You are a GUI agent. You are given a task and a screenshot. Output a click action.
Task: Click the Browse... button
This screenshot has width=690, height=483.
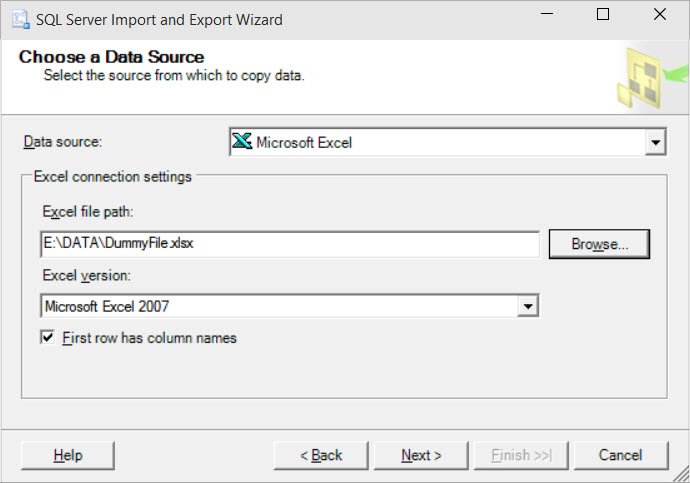tap(599, 244)
